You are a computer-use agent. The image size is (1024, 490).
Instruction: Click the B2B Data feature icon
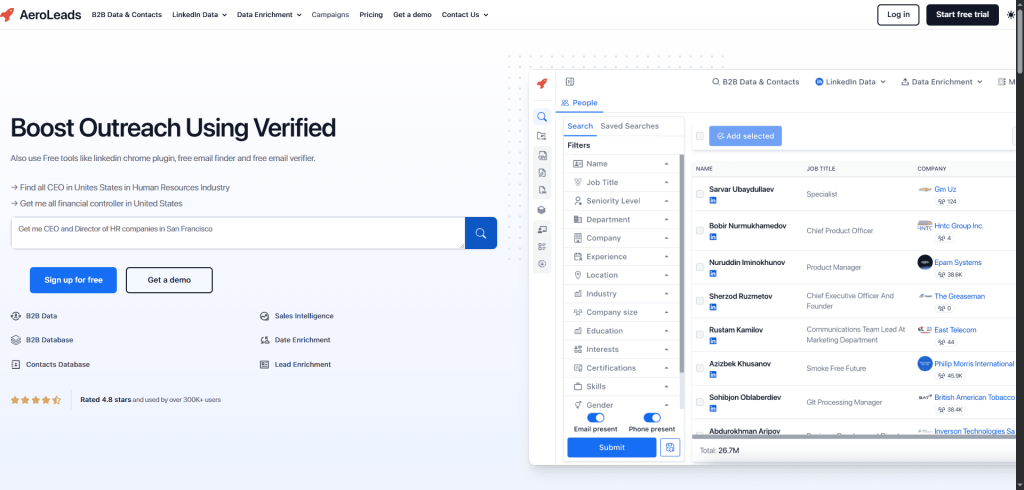[16, 316]
